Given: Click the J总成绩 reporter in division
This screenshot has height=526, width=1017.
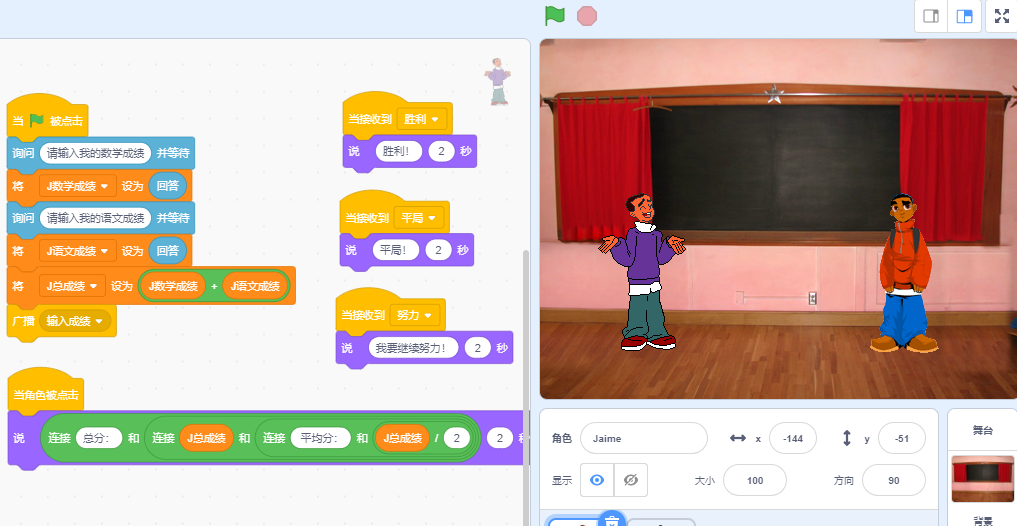Looking at the screenshot, I should click(402, 438).
